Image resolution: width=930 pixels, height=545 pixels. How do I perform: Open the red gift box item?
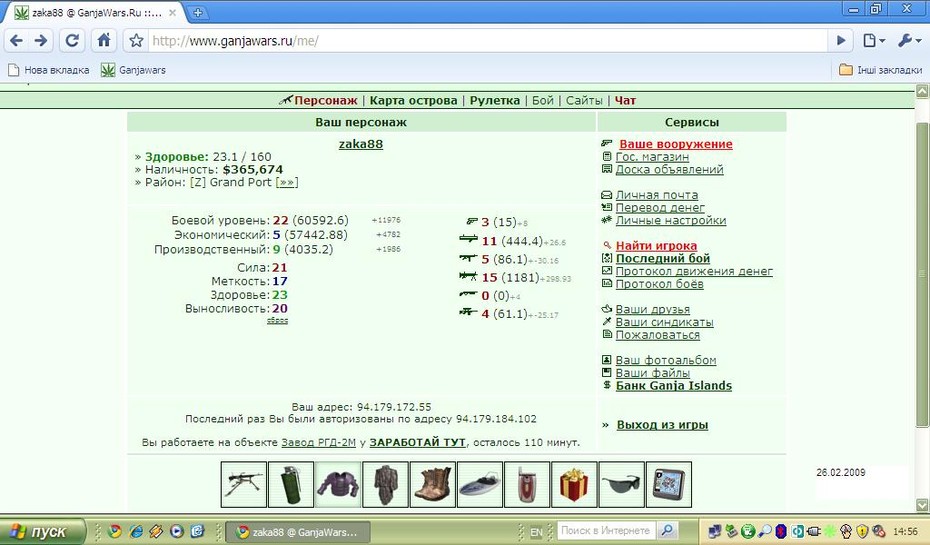pos(574,485)
